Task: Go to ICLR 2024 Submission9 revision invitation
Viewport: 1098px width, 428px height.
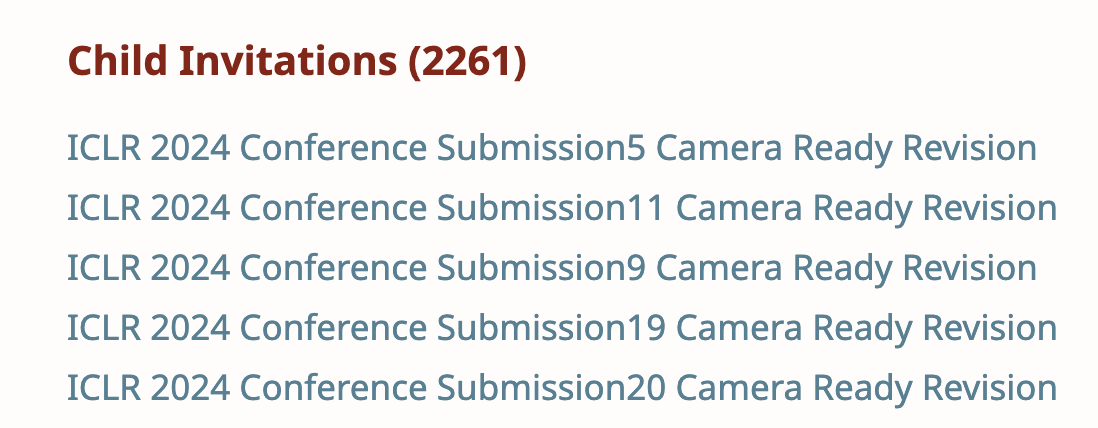Action: coord(551,268)
